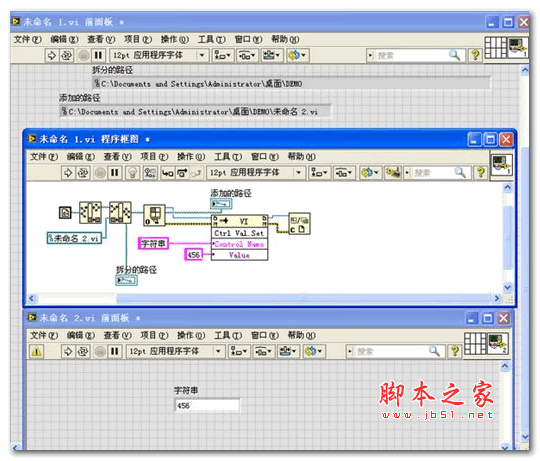Viewport: 540px width, 461px height.
Task: Click Pause button in 未命名 1.vi front panel toolbar
Action: coord(98,55)
